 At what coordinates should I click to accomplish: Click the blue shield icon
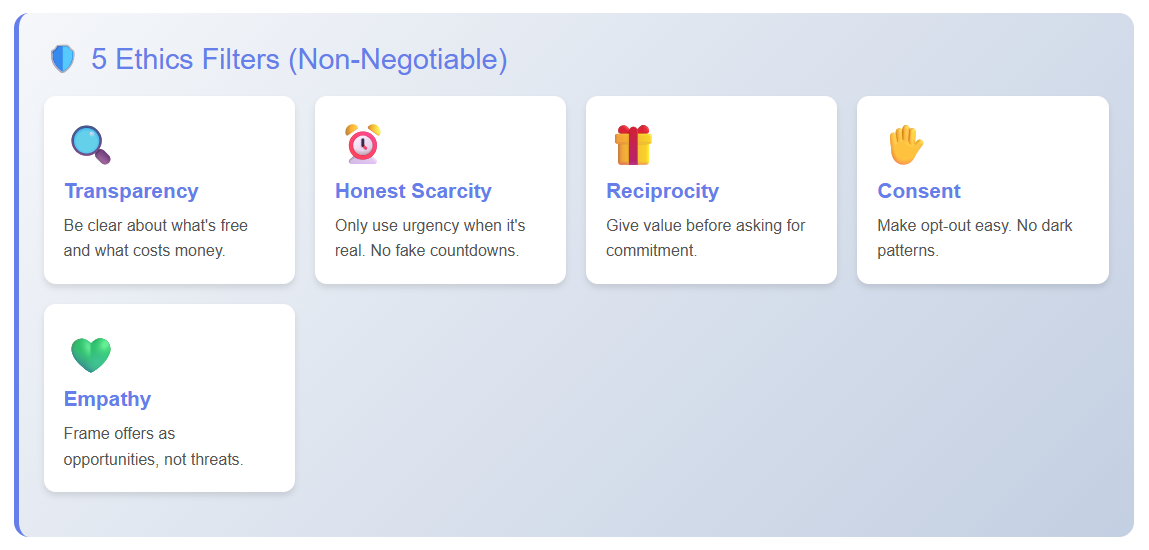click(x=63, y=59)
